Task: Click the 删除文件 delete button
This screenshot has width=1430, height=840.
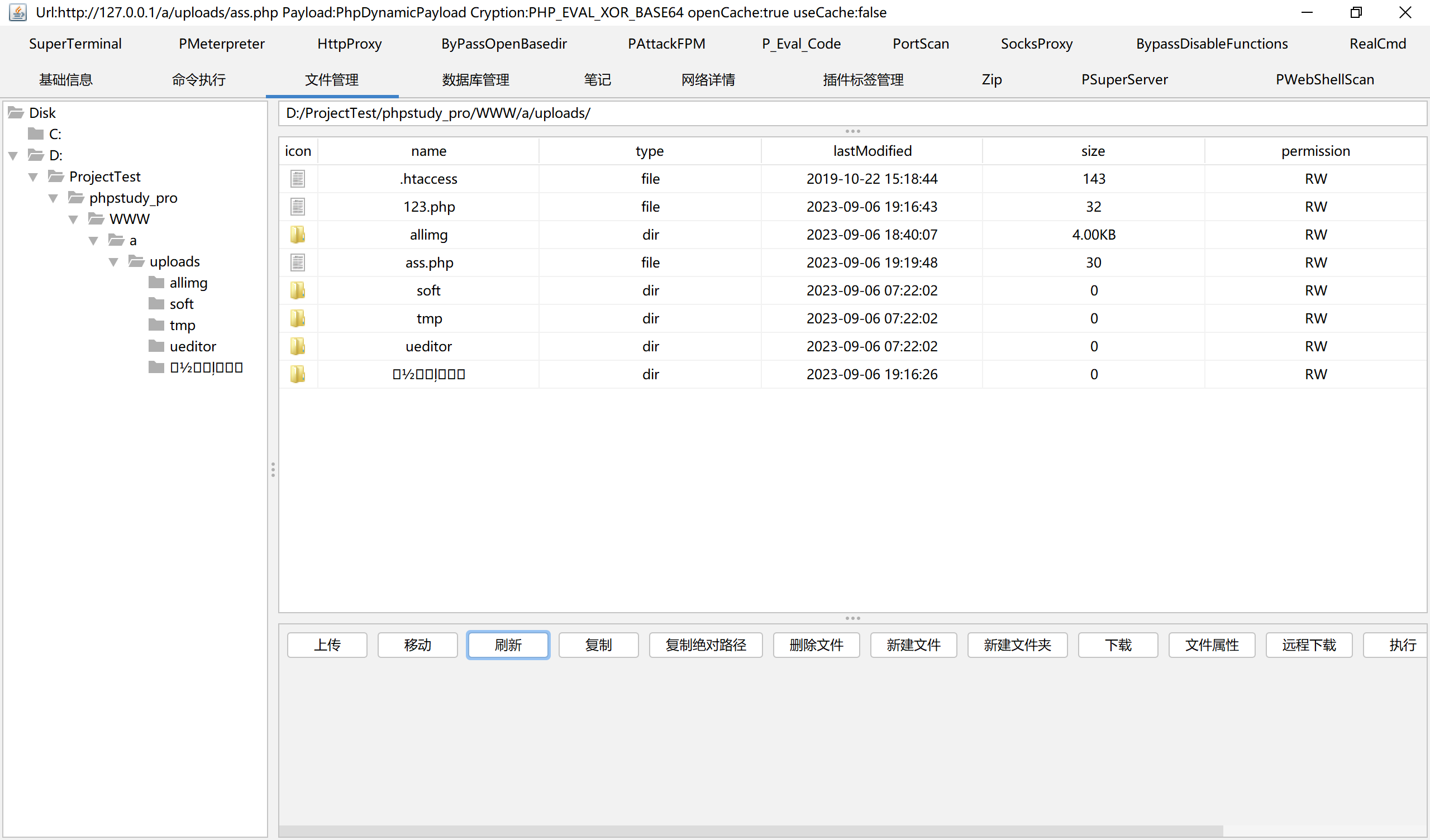Action: point(816,645)
